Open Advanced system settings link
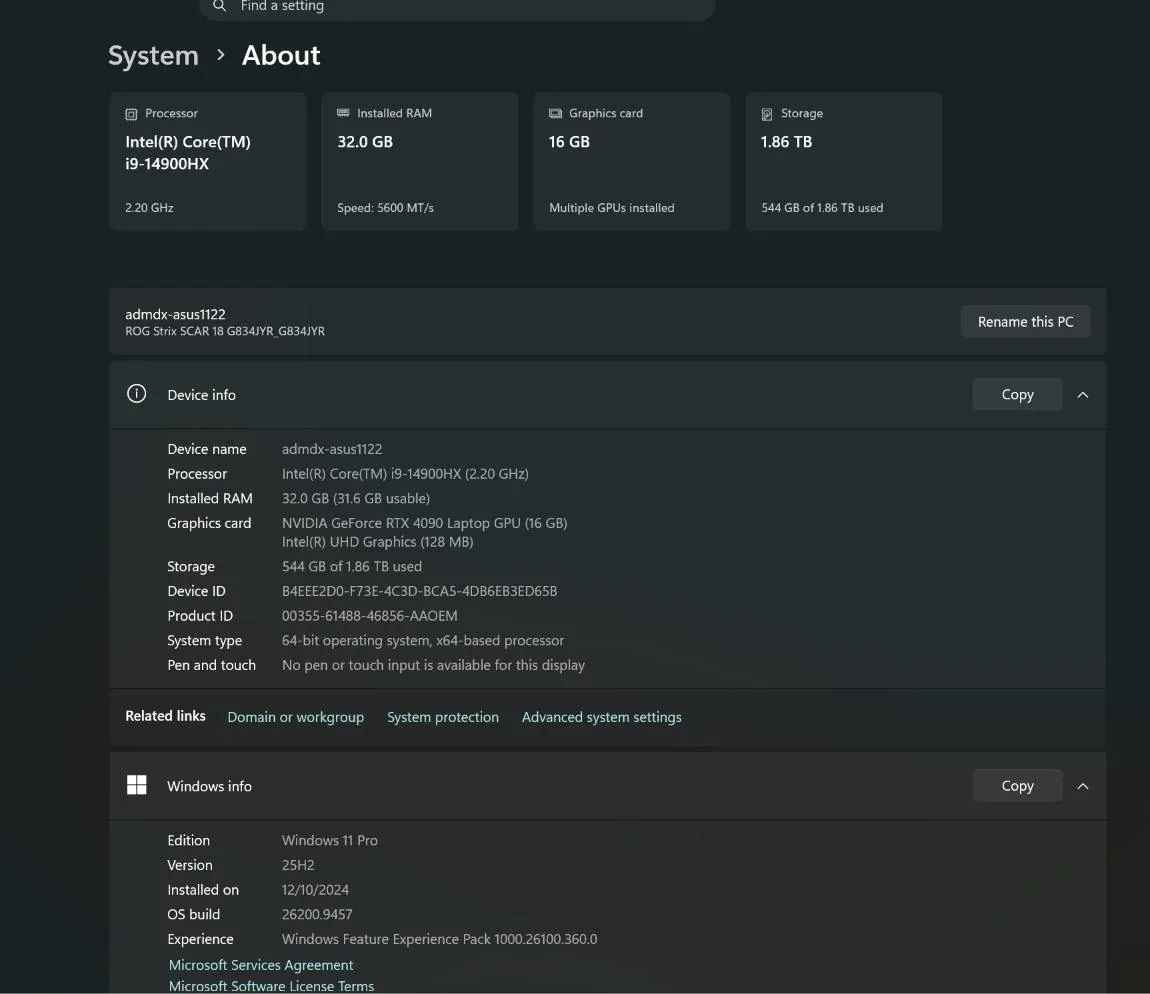Viewport: 1150px width, 994px height. coord(601,717)
